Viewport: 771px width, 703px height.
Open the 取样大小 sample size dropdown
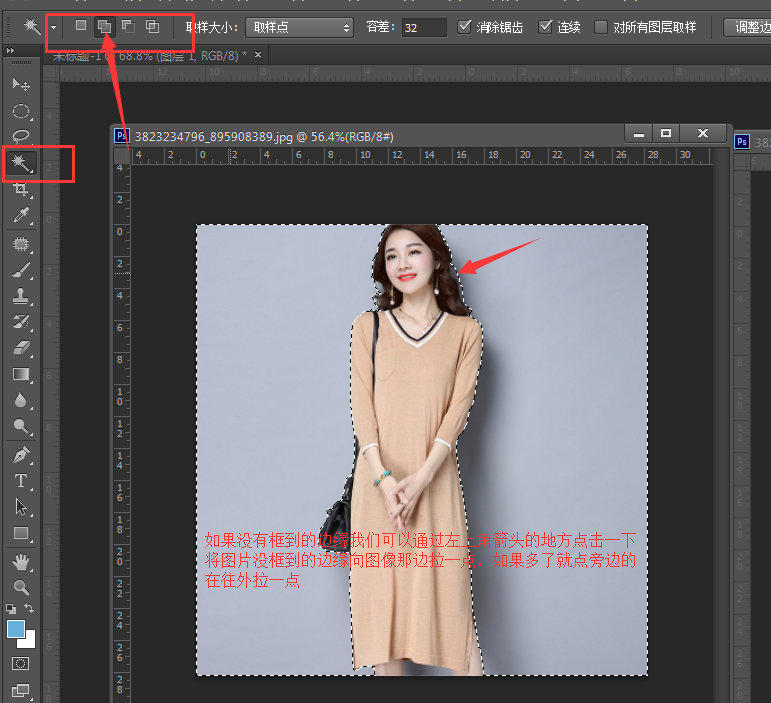point(299,27)
